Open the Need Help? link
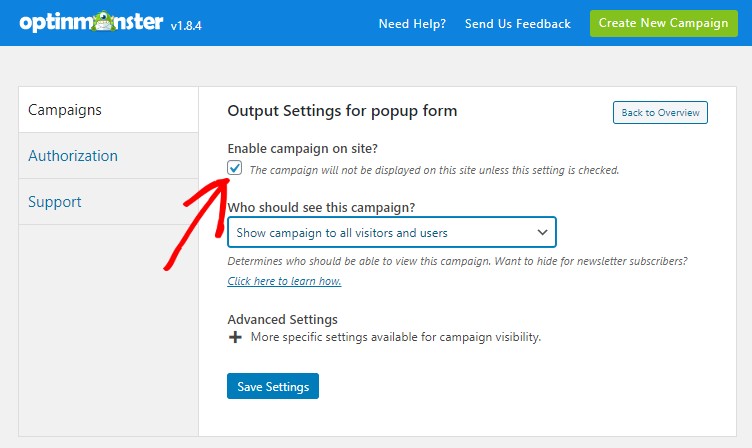This screenshot has width=752, height=448. pyautogui.click(x=412, y=24)
